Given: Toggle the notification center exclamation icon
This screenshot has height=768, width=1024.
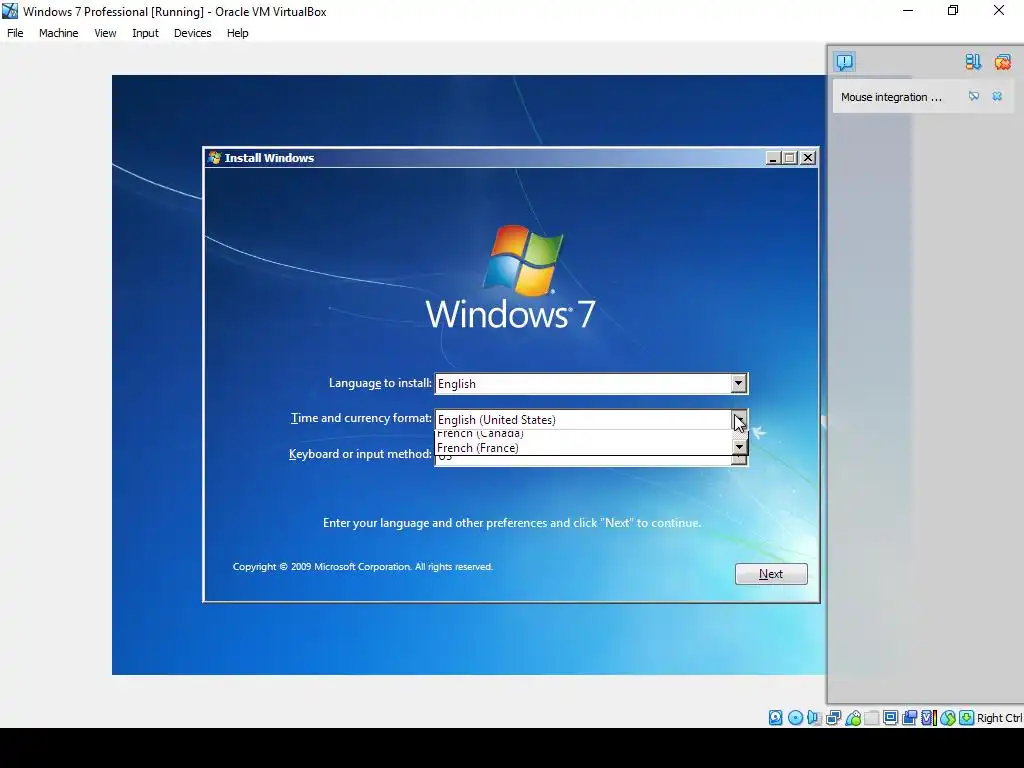Looking at the screenshot, I should 844,62.
